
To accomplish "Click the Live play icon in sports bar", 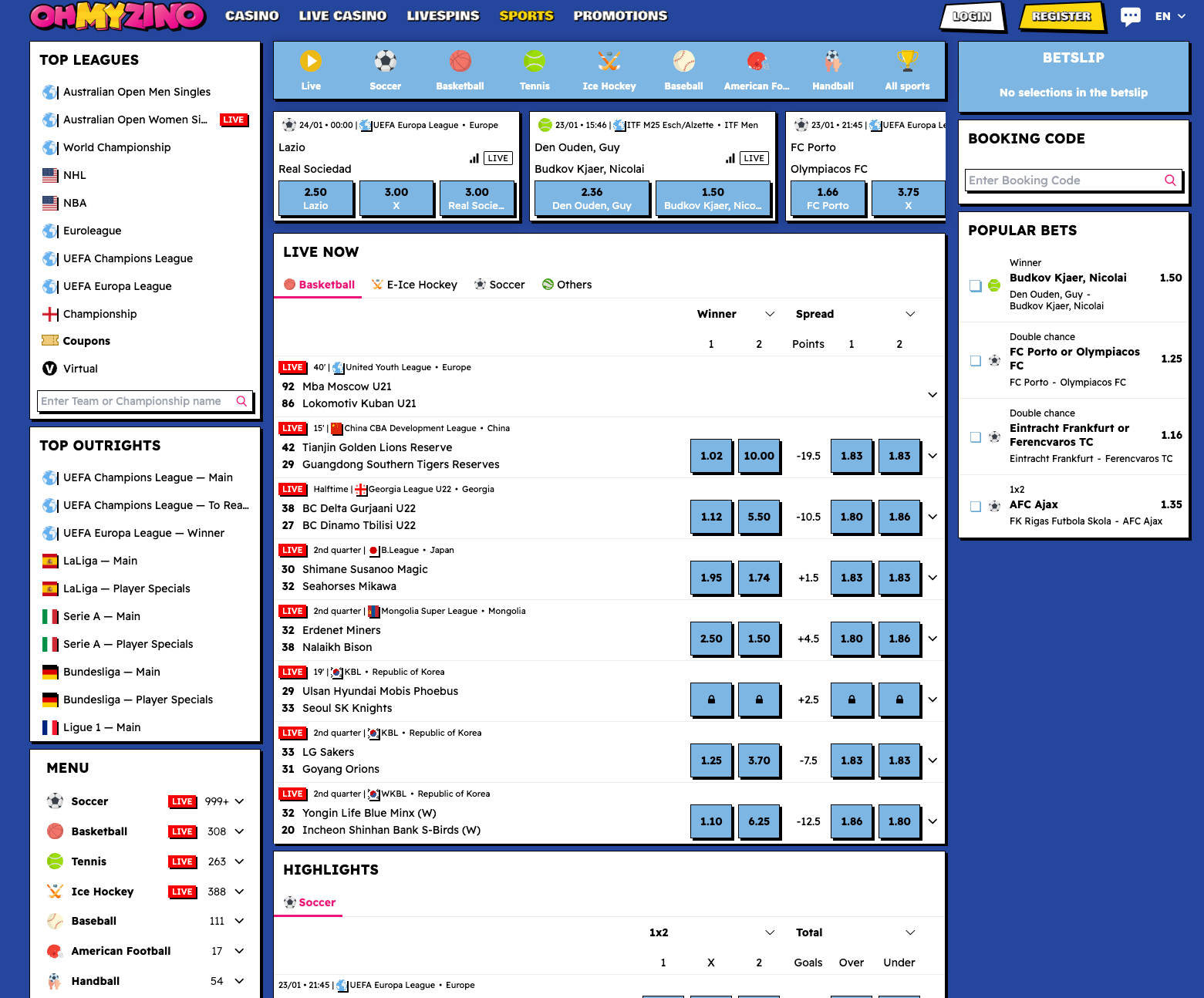I will click(310, 62).
